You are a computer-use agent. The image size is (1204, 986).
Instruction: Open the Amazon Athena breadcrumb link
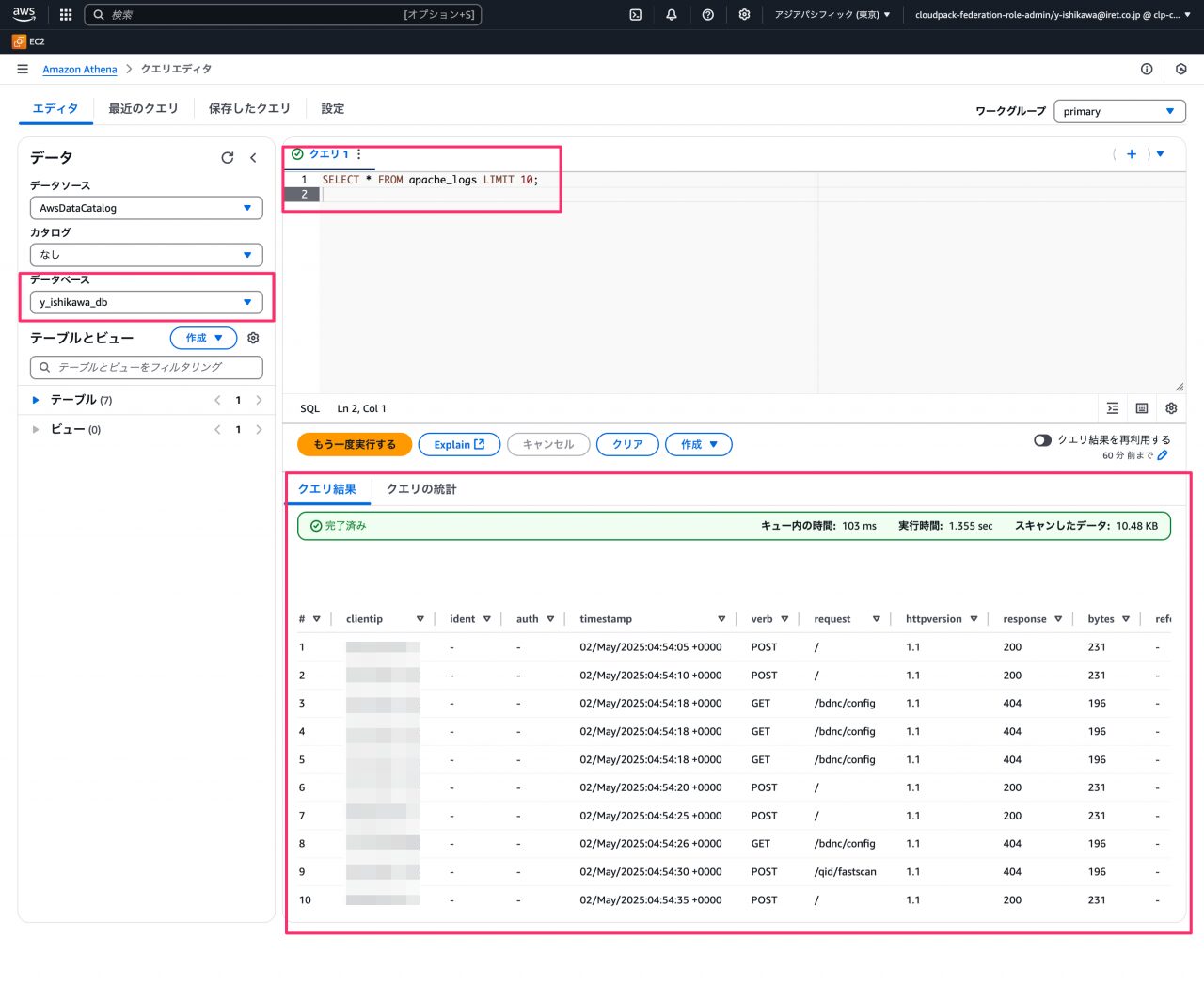pos(80,69)
